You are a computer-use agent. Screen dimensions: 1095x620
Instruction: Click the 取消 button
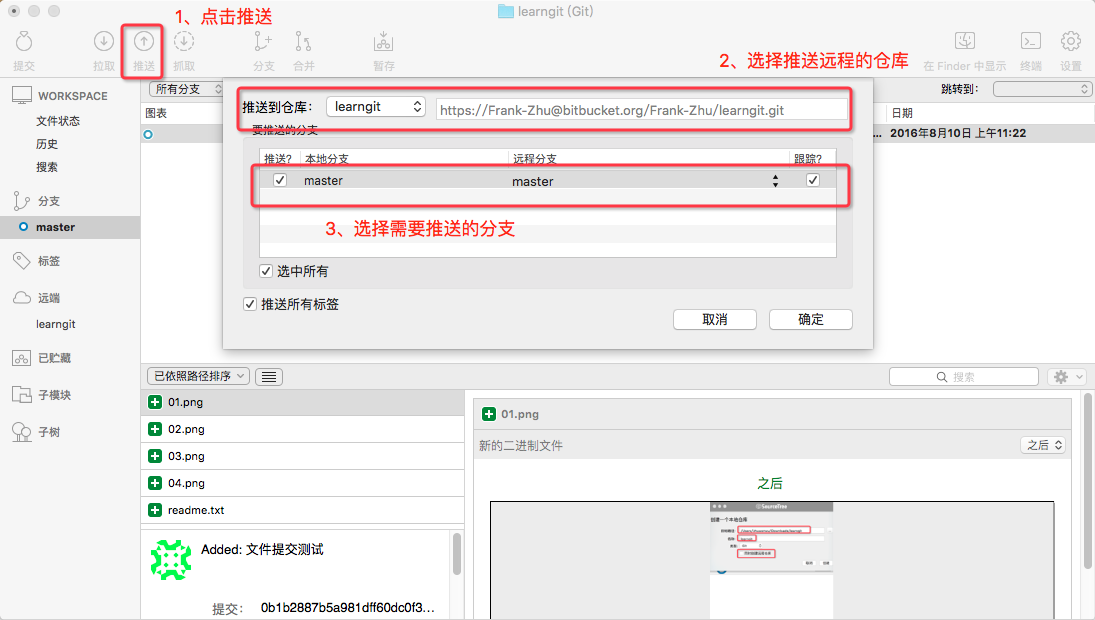click(x=714, y=319)
